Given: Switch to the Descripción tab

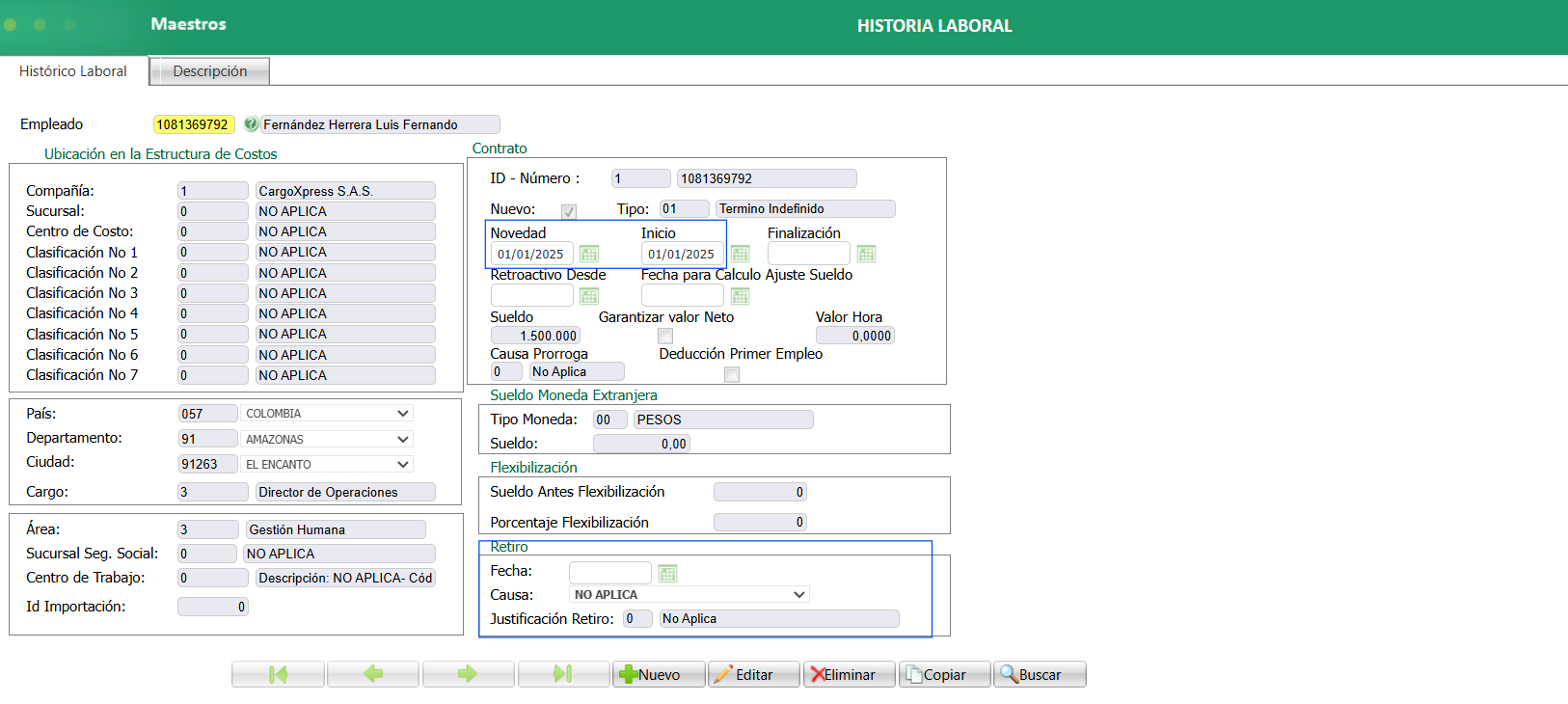Looking at the screenshot, I should pyautogui.click(x=209, y=71).
